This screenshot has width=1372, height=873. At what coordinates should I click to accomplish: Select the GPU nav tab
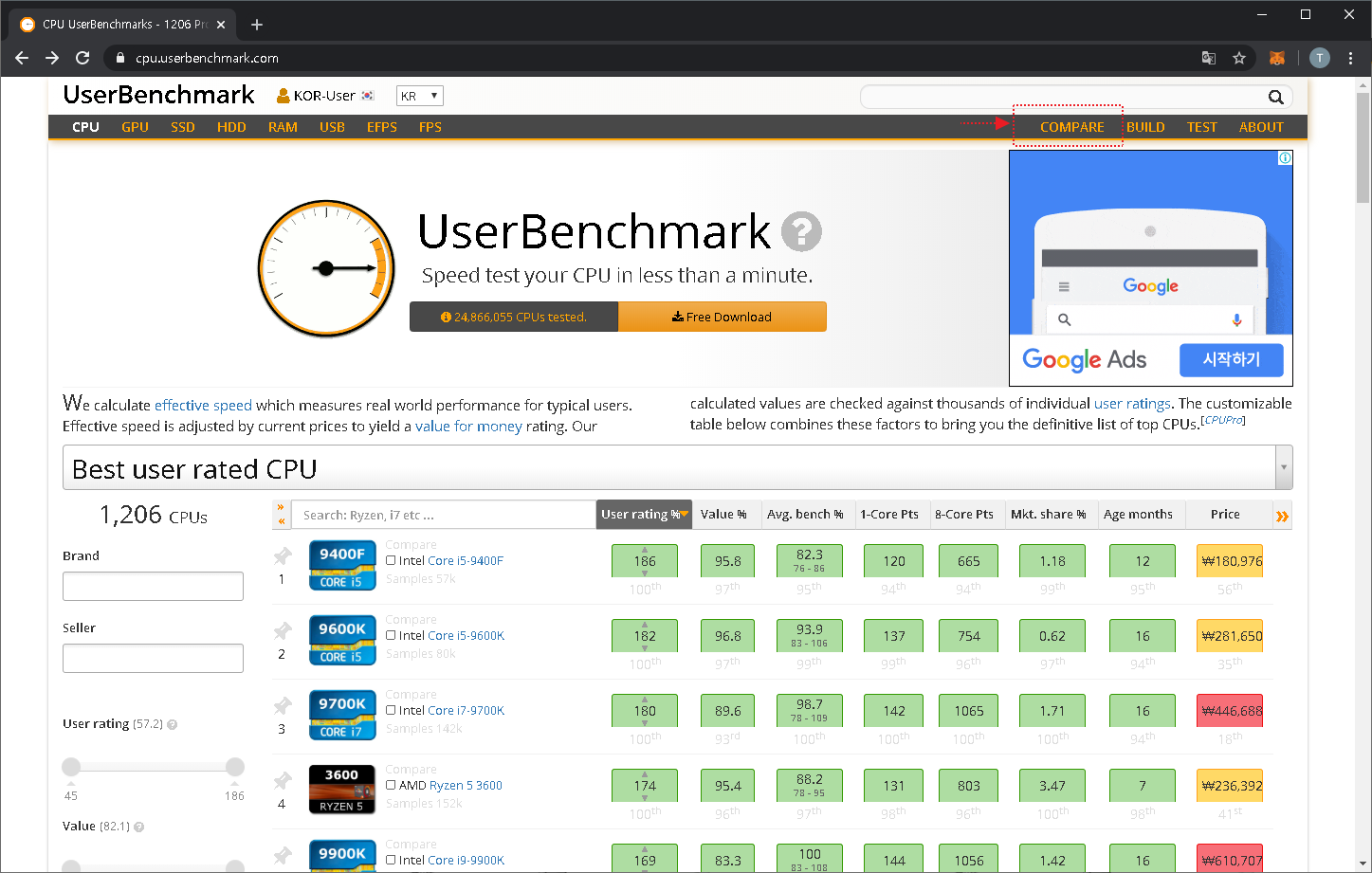(x=135, y=127)
